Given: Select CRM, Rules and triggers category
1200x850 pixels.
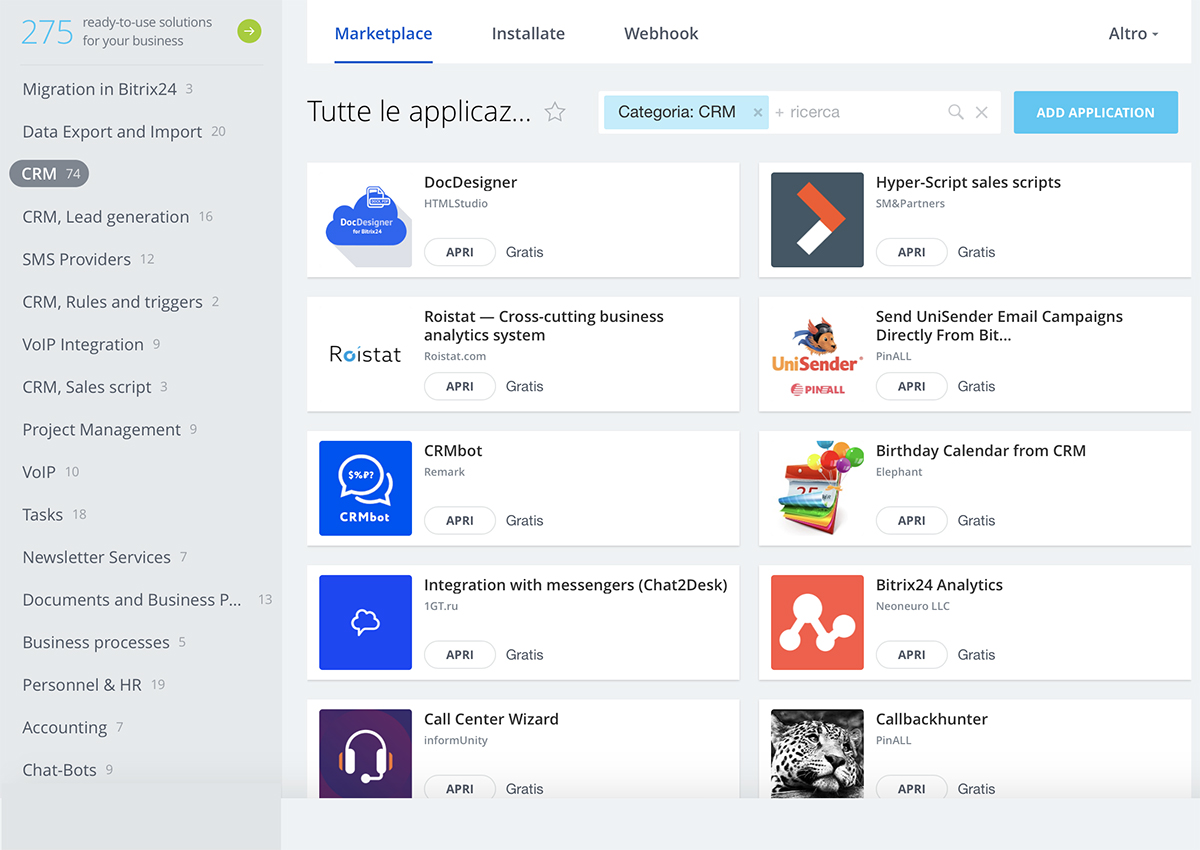Looking at the screenshot, I should [x=120, y=302].
